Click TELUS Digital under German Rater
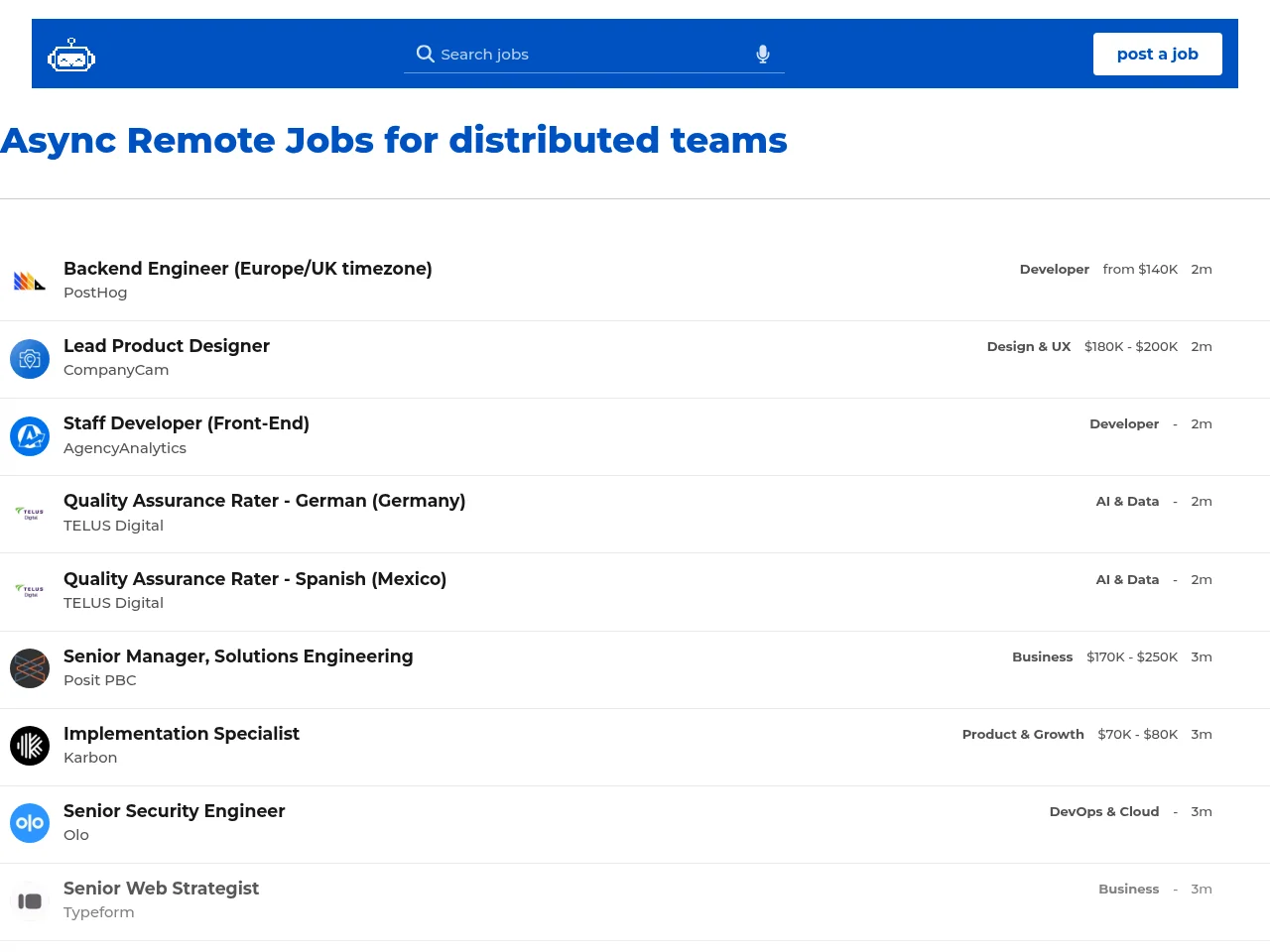Screen dimensions: 1270x952 (113, 526)
